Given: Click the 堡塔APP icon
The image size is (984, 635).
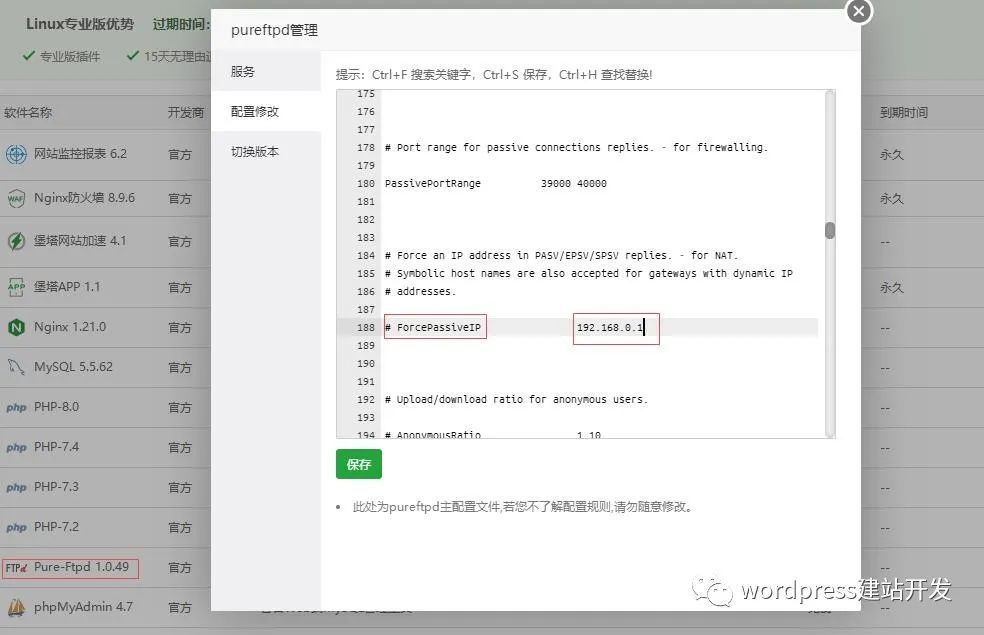Looking at the screenshot, I should 16,287.
